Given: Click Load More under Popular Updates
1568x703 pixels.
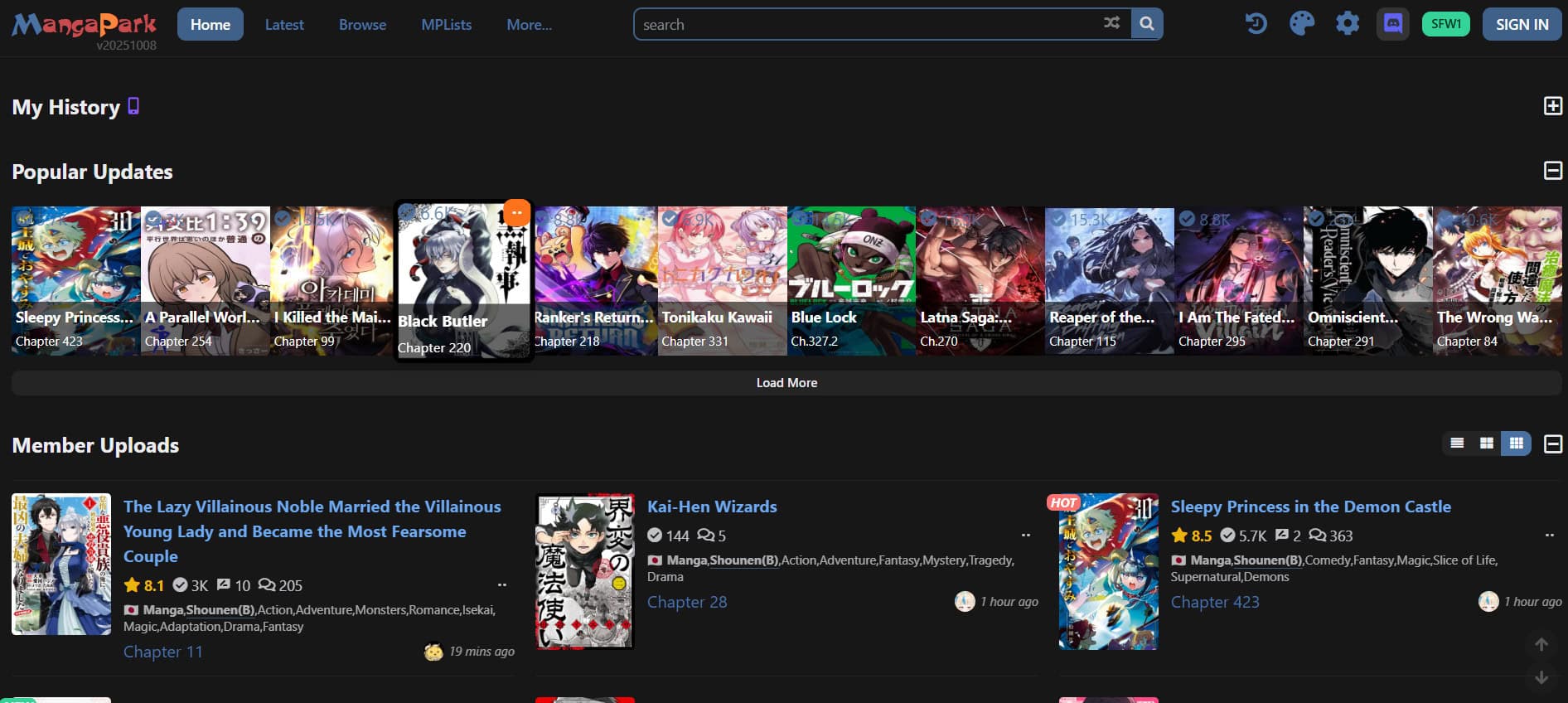Looking at the screenshot, I should (x=786, y=383).
